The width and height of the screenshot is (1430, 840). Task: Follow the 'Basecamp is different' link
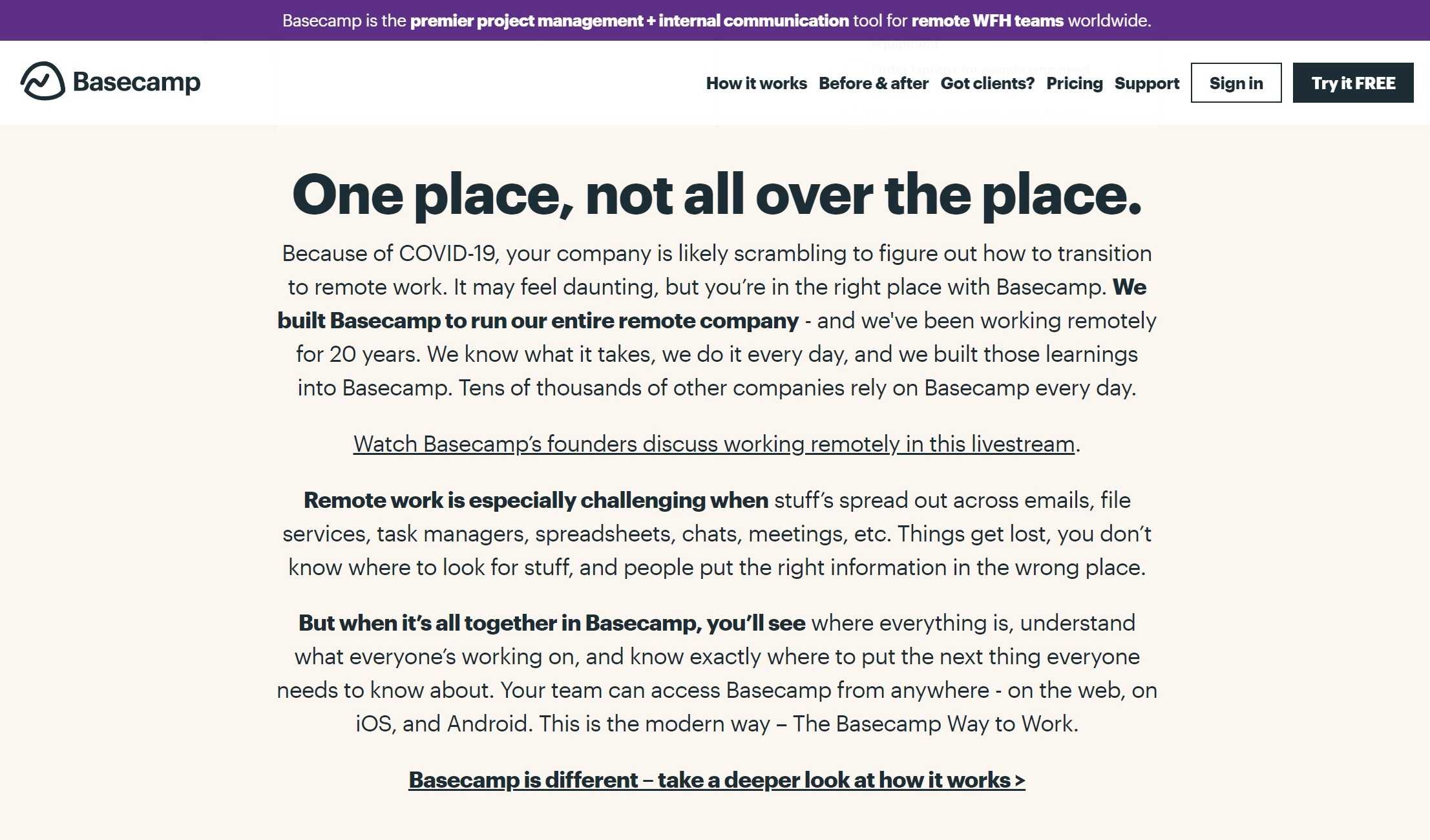(716, 780)
